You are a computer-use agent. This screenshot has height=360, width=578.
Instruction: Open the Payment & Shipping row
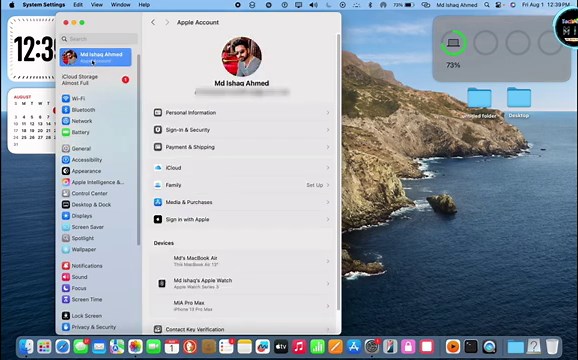241,147
